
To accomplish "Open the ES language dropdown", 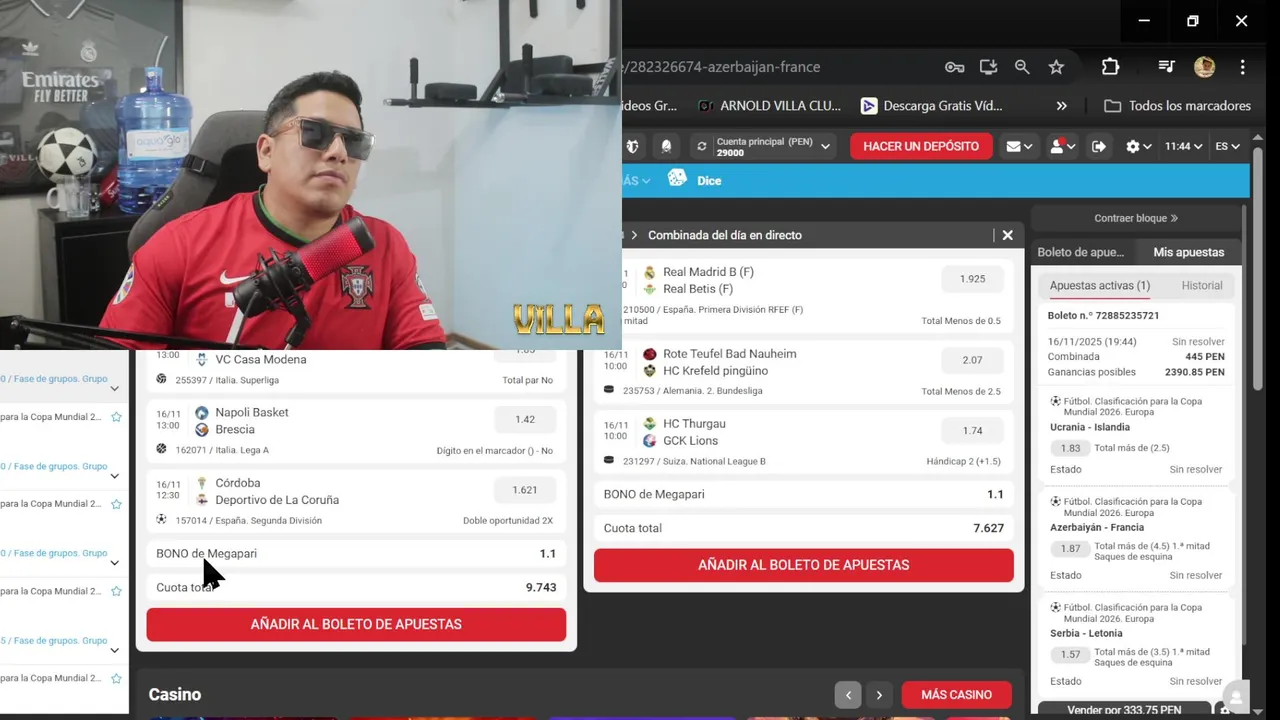I will point(1227,146).
